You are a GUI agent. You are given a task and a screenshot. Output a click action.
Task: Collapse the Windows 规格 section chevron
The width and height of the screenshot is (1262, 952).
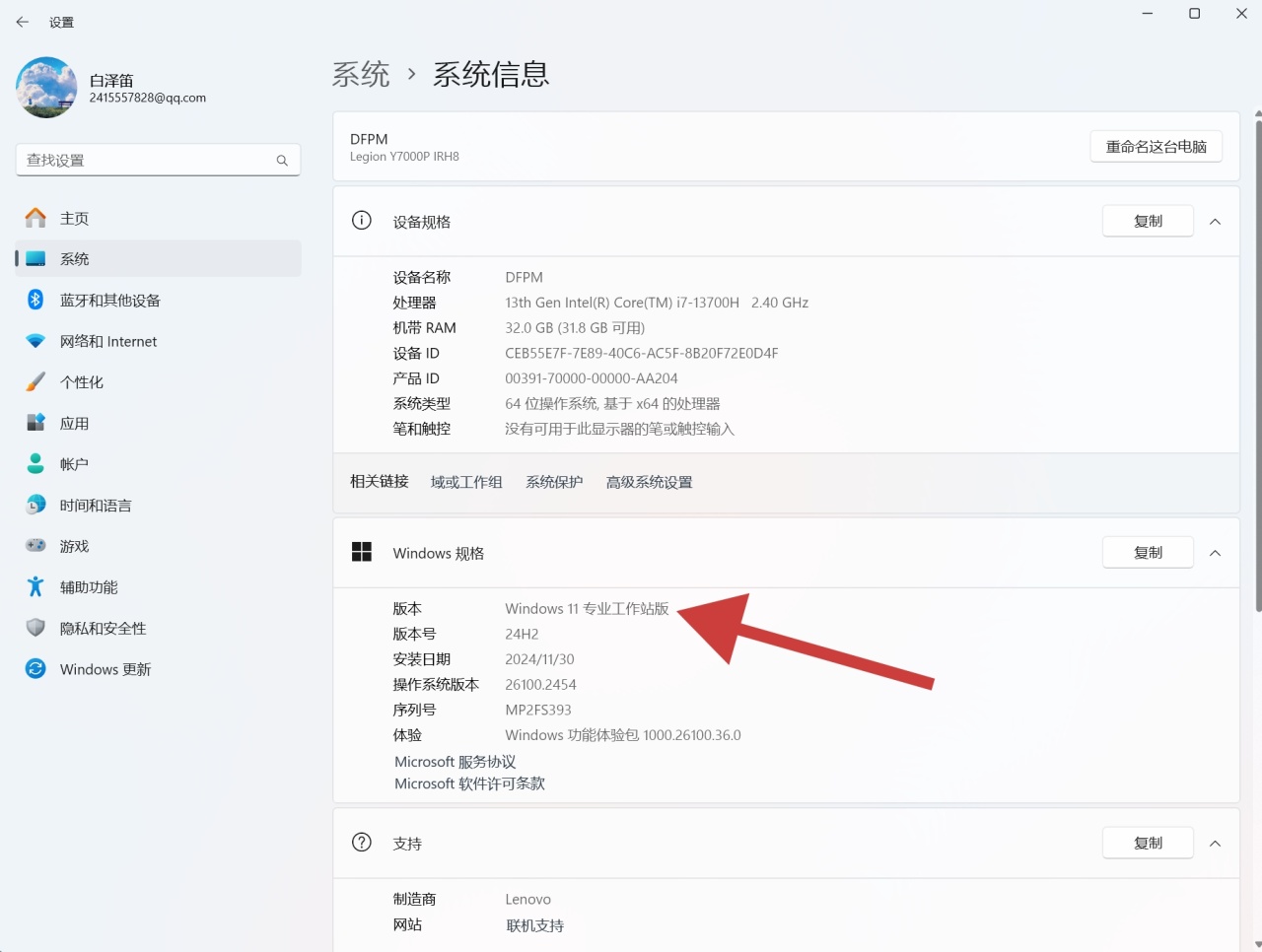pos(1215,553)
